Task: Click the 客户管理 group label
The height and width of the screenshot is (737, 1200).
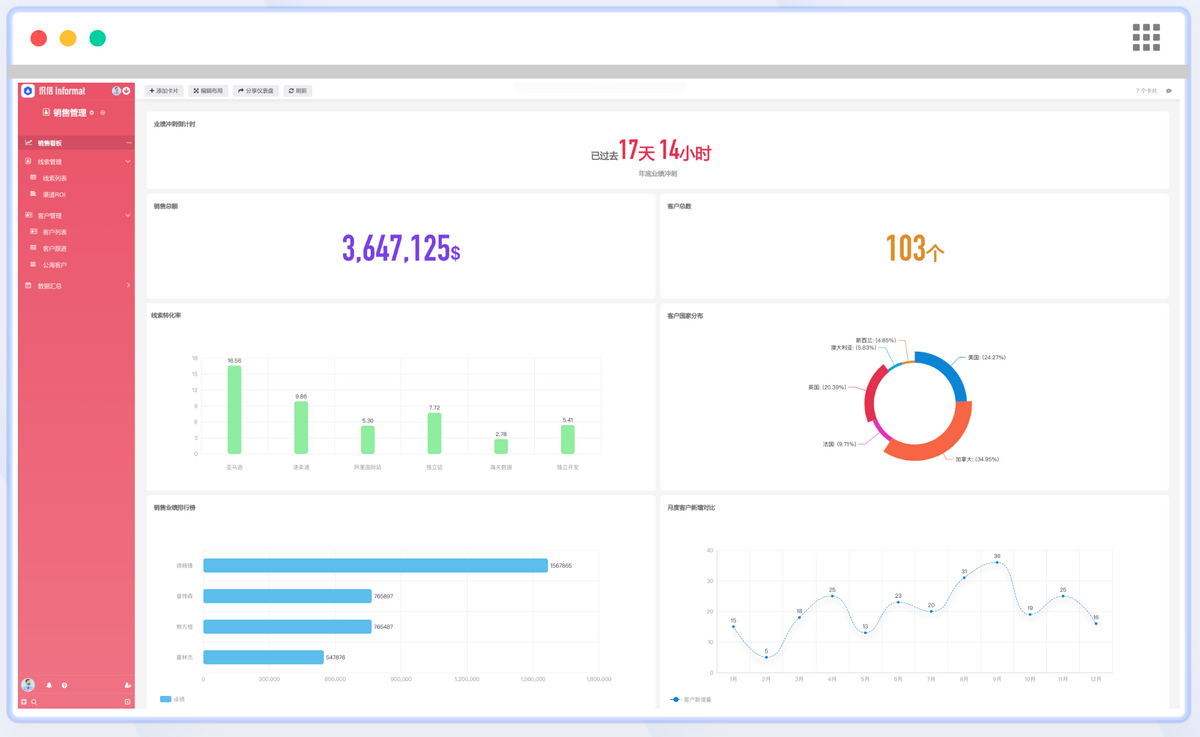Action: tap(50, 216)
